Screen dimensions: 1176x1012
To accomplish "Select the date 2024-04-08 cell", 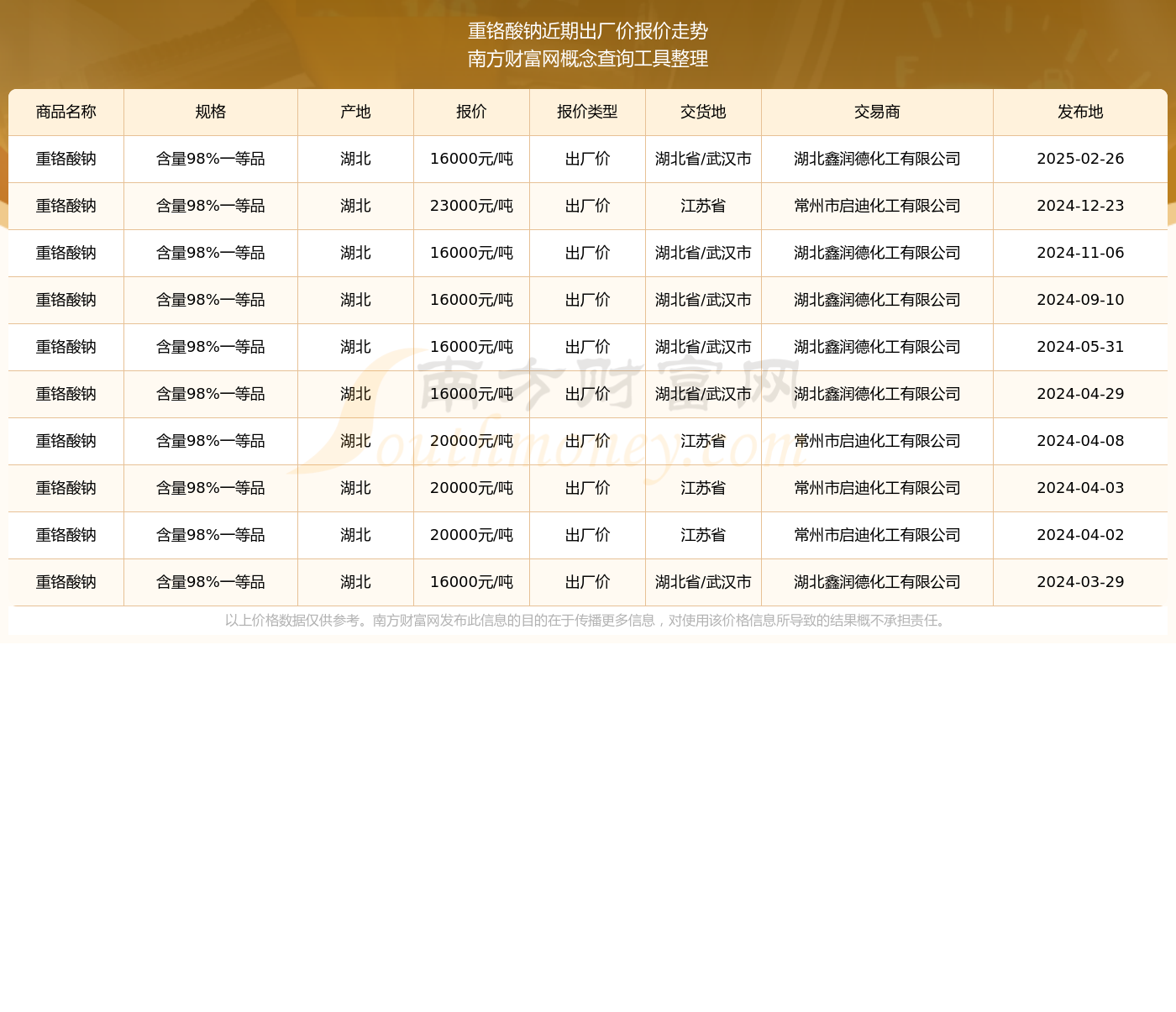I will (1081, 442).
